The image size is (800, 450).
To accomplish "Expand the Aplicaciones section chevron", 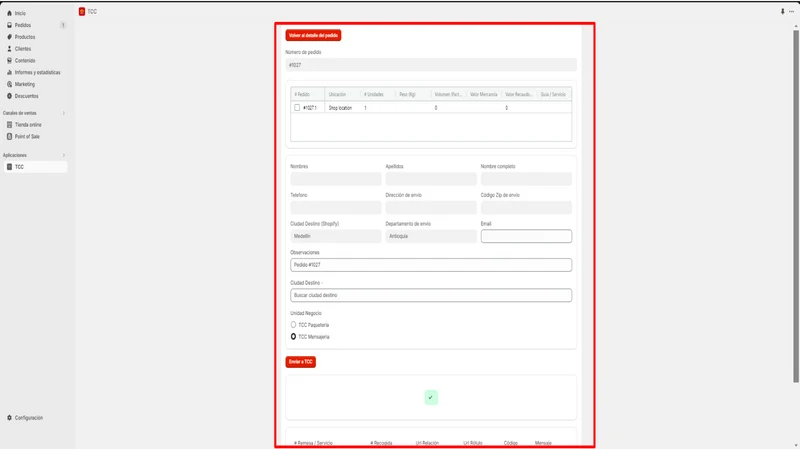I will 64,155.
